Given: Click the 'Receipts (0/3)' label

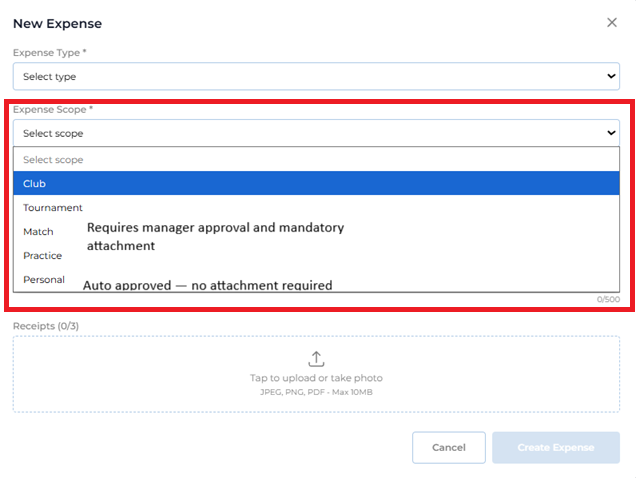Looking at the screenshot, I should point(46,326).
